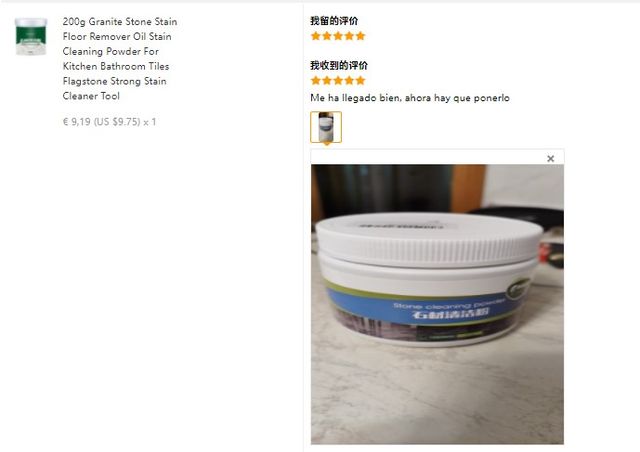Image resolution: width=640 pixels, height=452 pixels.
Task: Click the second star under 我留的评价
Action: point(327,36)
